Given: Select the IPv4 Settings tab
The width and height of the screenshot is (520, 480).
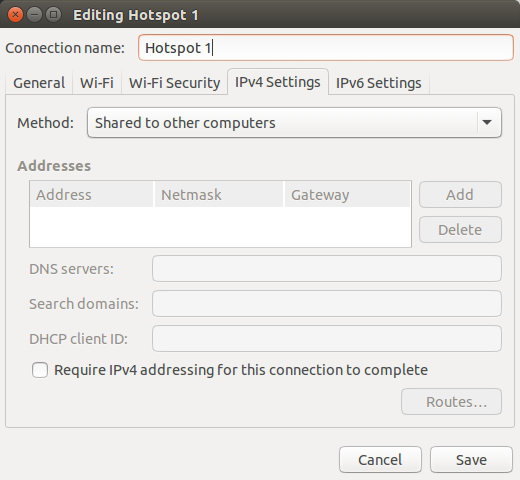Looking at the screenshot, I should pos(278,82).
